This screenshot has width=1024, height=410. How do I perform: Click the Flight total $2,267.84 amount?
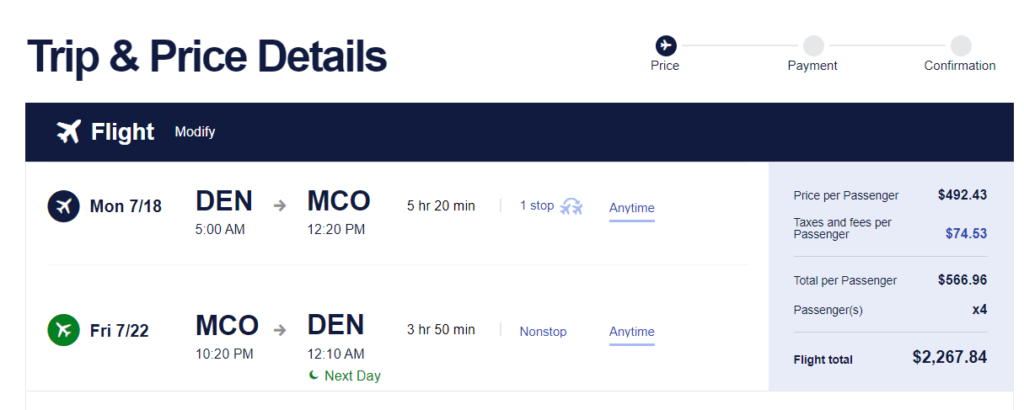click(x=950, y=357)
